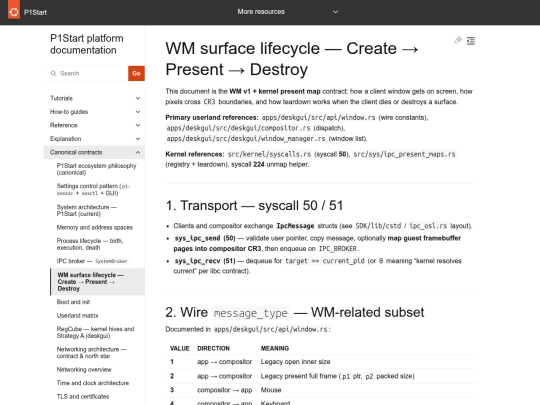Image resolution: width=540 pixels, height=405 pixels.
Task: Expand the Tutorials section chevron
Action: coord(138,98)
